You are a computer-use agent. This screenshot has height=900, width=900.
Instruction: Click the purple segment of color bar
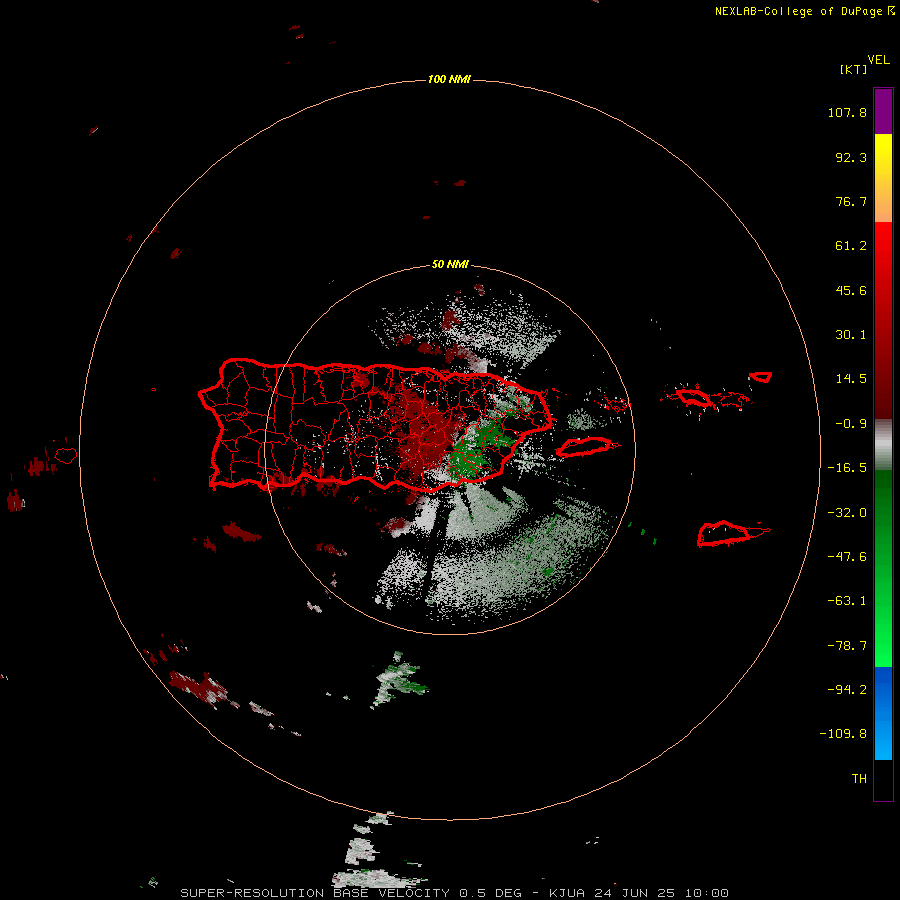tap(883, 112)
